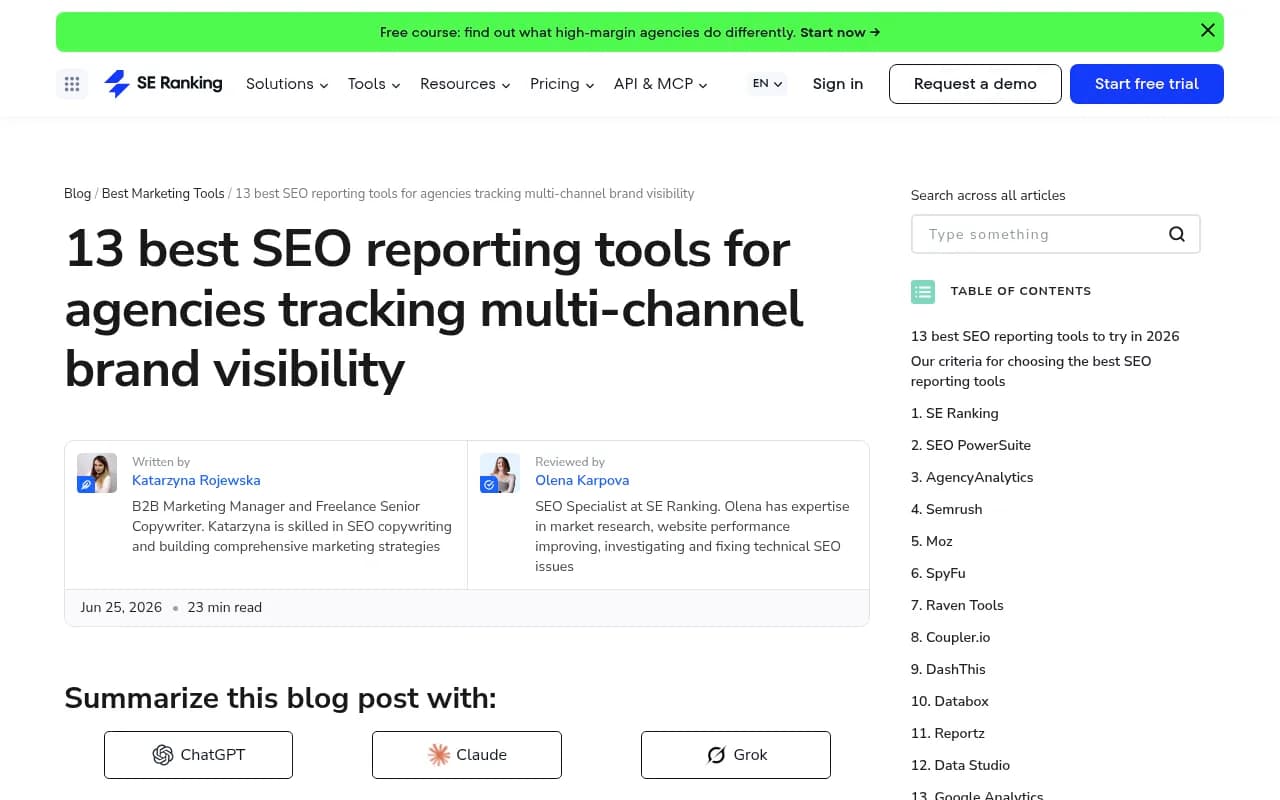Click the SE Ranking logo
Viewport: 1280px width, 800px height.
(163, 84)
